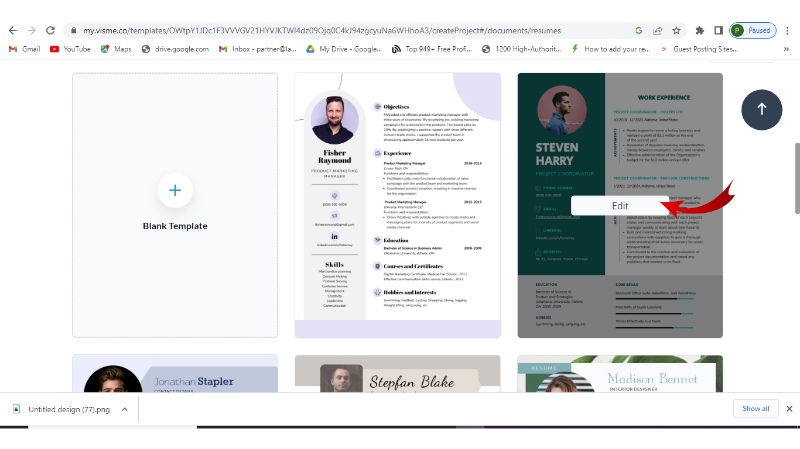
Task: Open options arrow for Untitled design download
Action: [x=124, y=408]
